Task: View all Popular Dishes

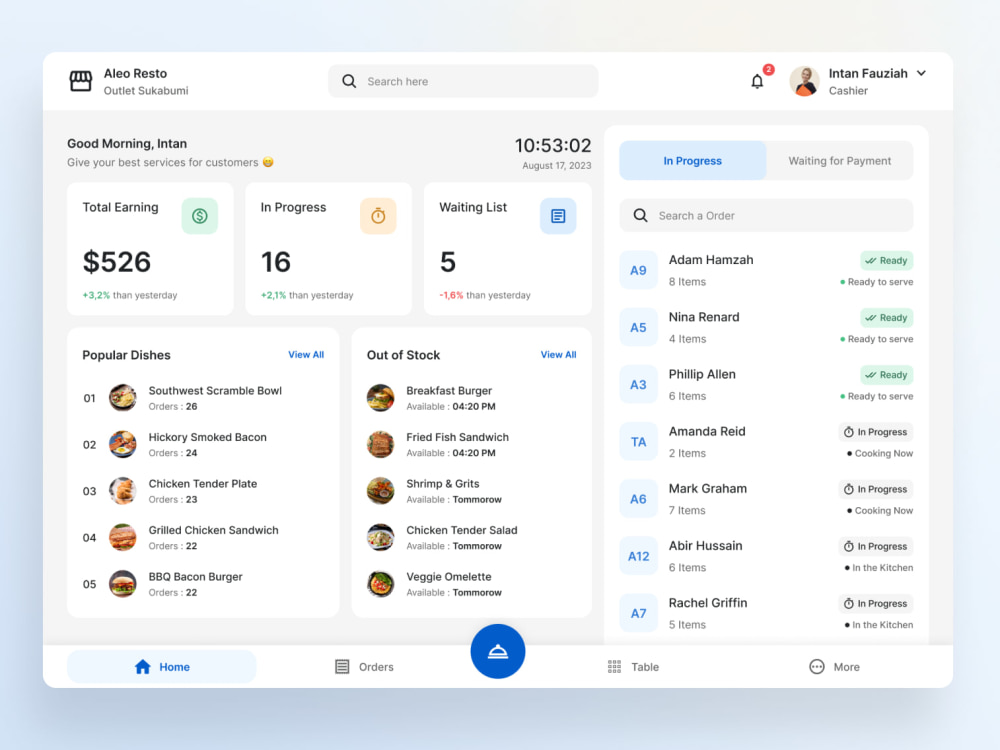Action: pos(306,355)
